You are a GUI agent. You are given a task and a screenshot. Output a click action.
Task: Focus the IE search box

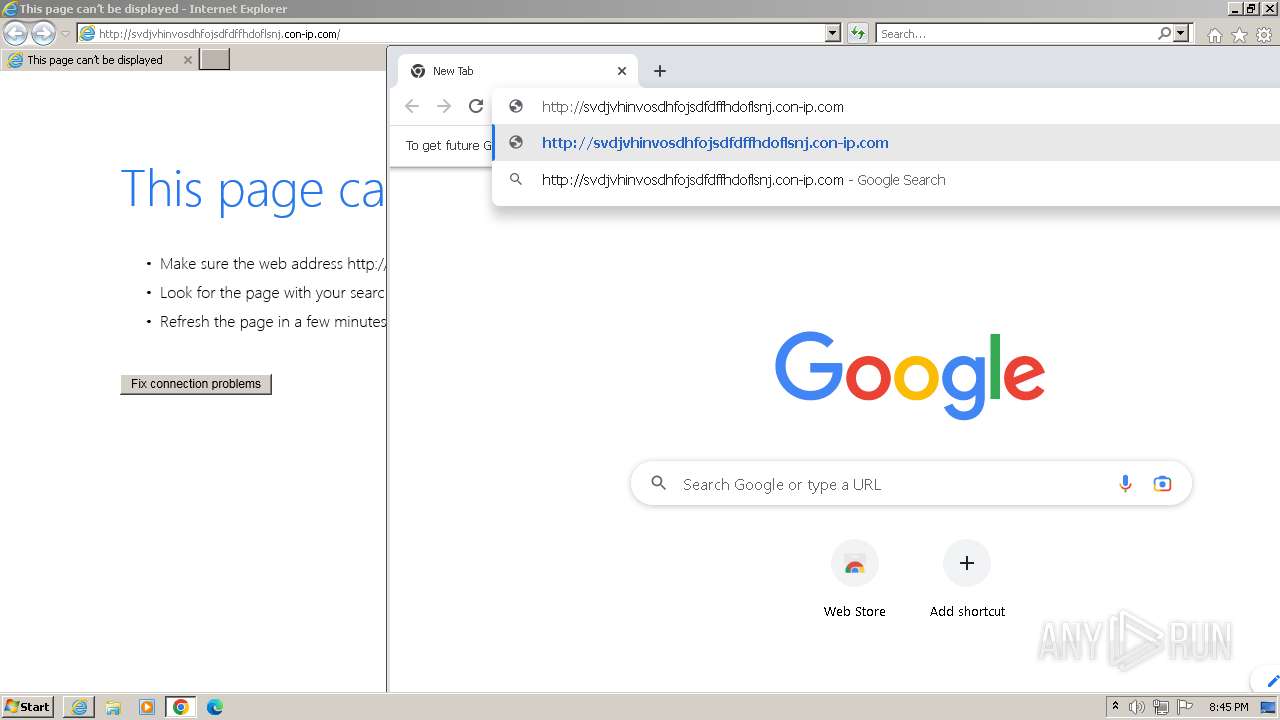pos(1015,34)
